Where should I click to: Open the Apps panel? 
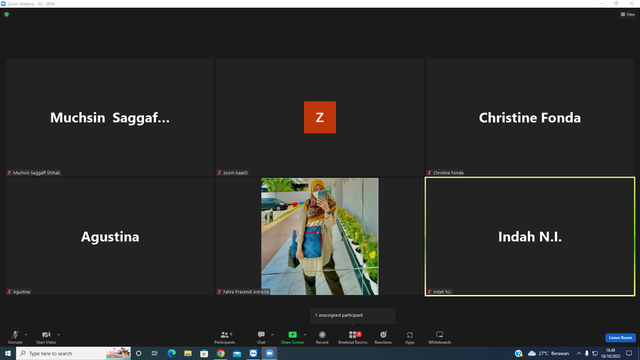[x=410, y=337]
